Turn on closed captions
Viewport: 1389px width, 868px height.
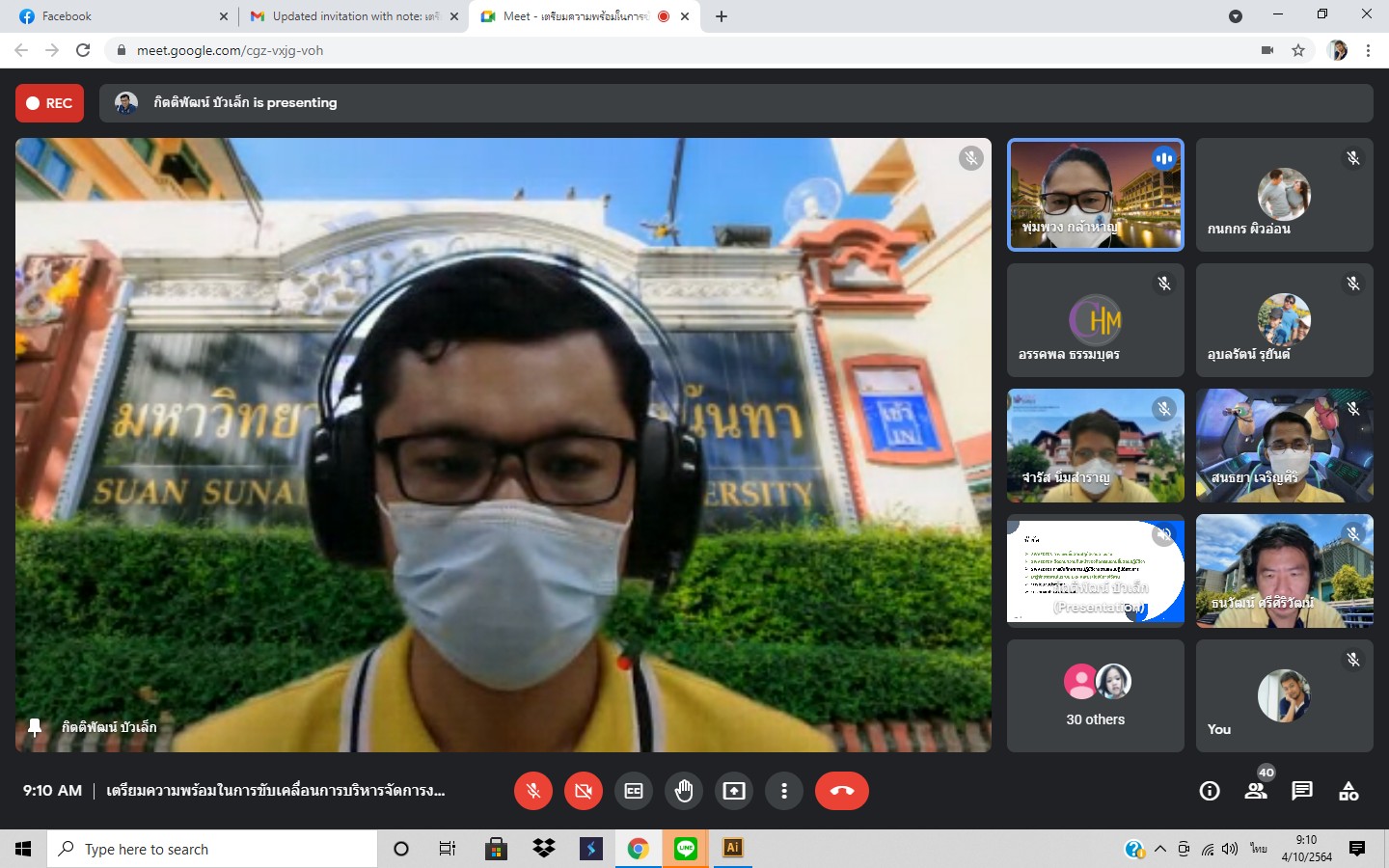coord(634,791)
